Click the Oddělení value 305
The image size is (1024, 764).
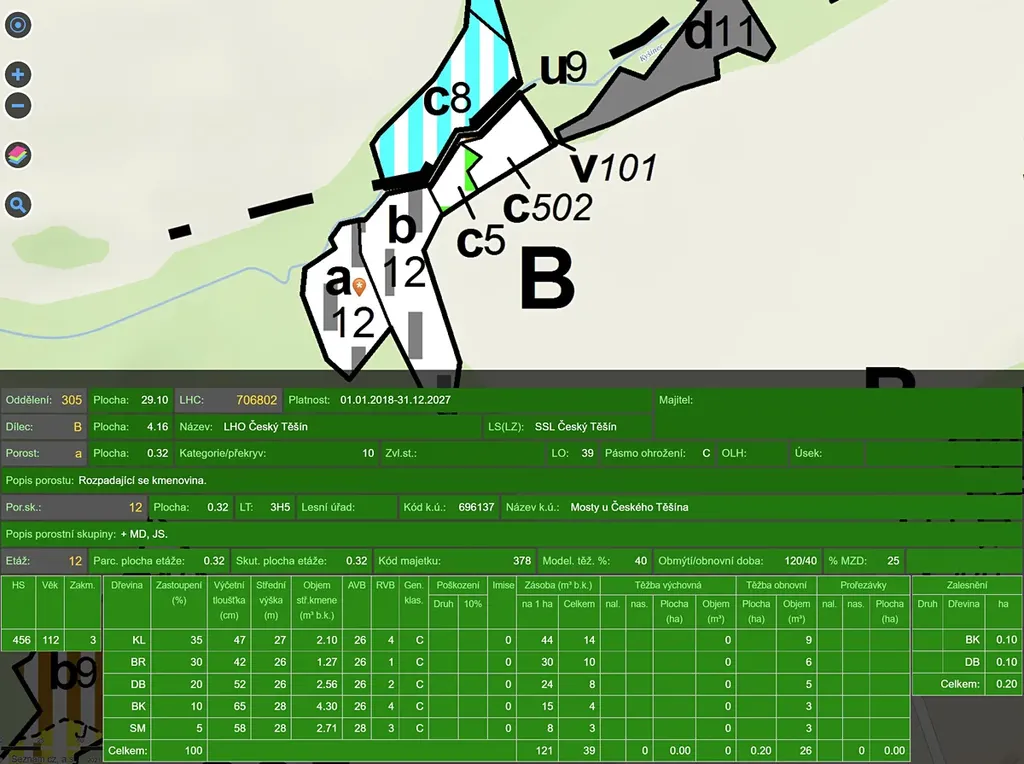click(71, 400)
